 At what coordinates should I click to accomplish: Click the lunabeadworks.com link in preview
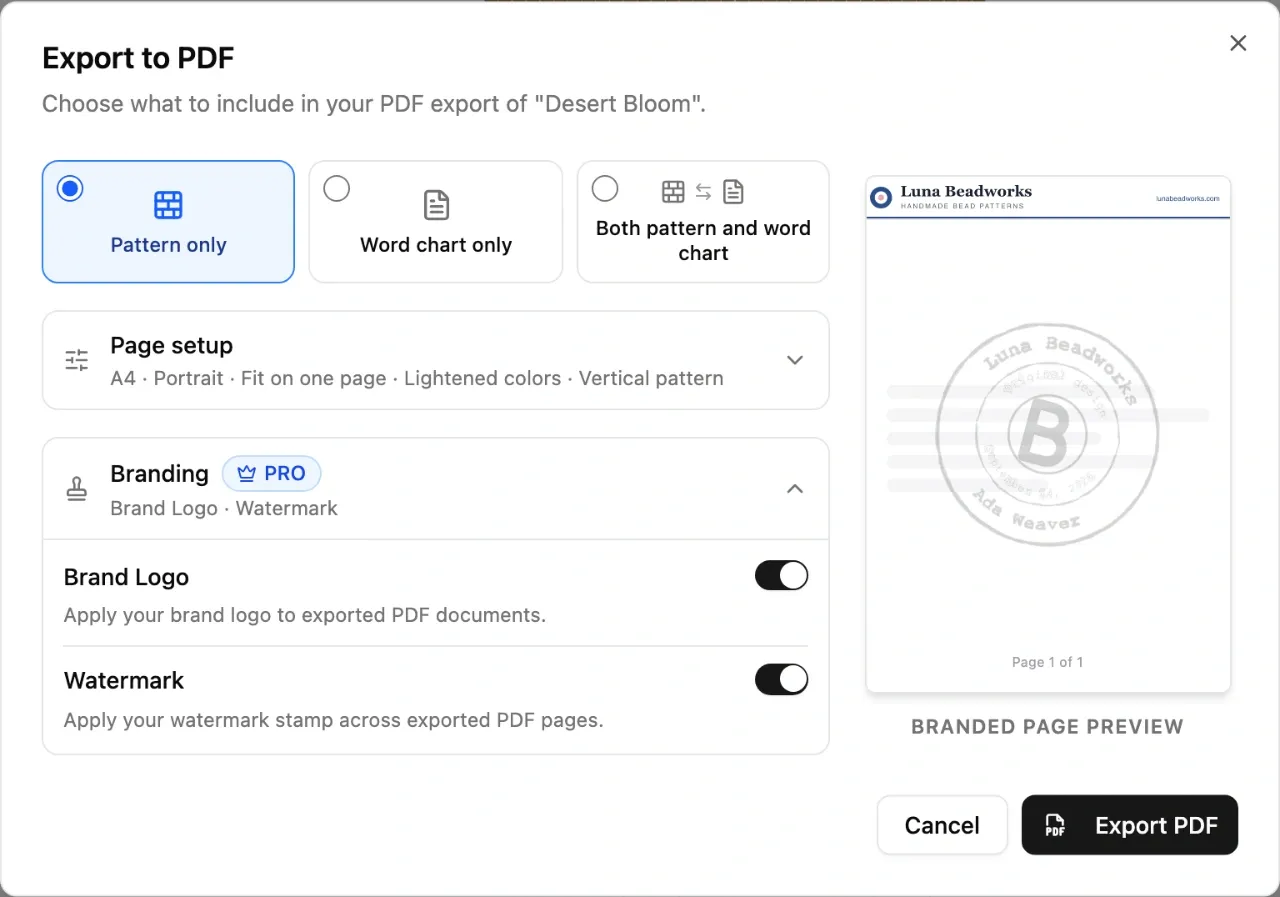point(1188,198)
